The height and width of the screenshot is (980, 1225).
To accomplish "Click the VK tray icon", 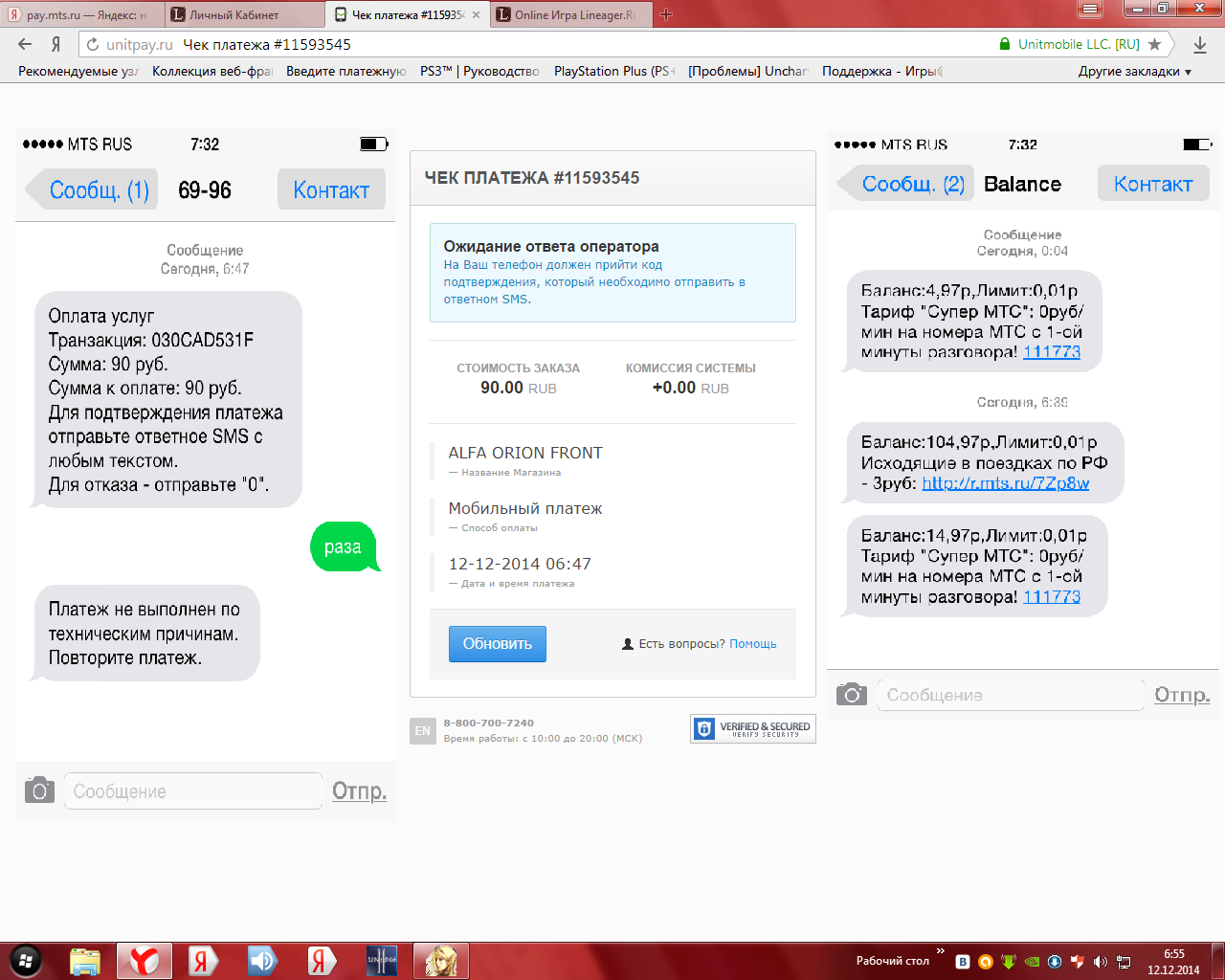I will point(963,961).
